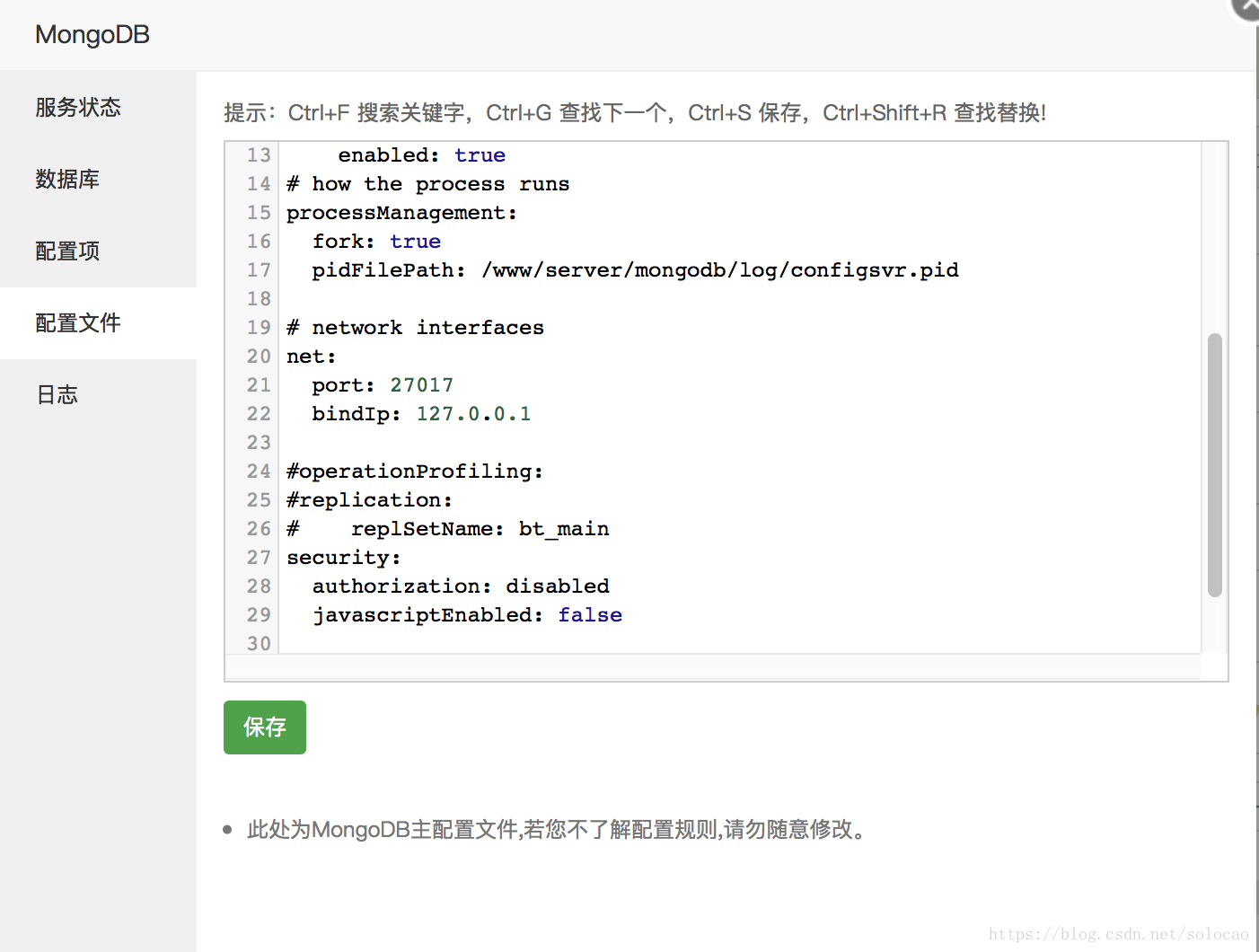1259x952 pixels.
Task: Click the '#operationProfiling:' line
Action: [x=415, y=472]
